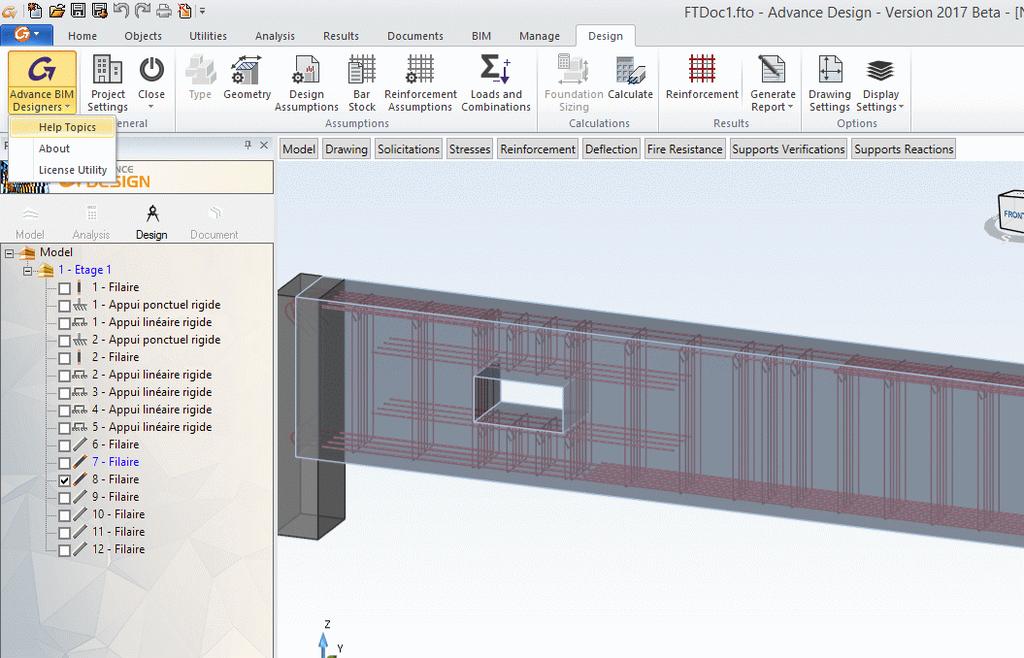Click the Solicitations view button
This screenshot has height=658, width=1024.
[408, 149]
